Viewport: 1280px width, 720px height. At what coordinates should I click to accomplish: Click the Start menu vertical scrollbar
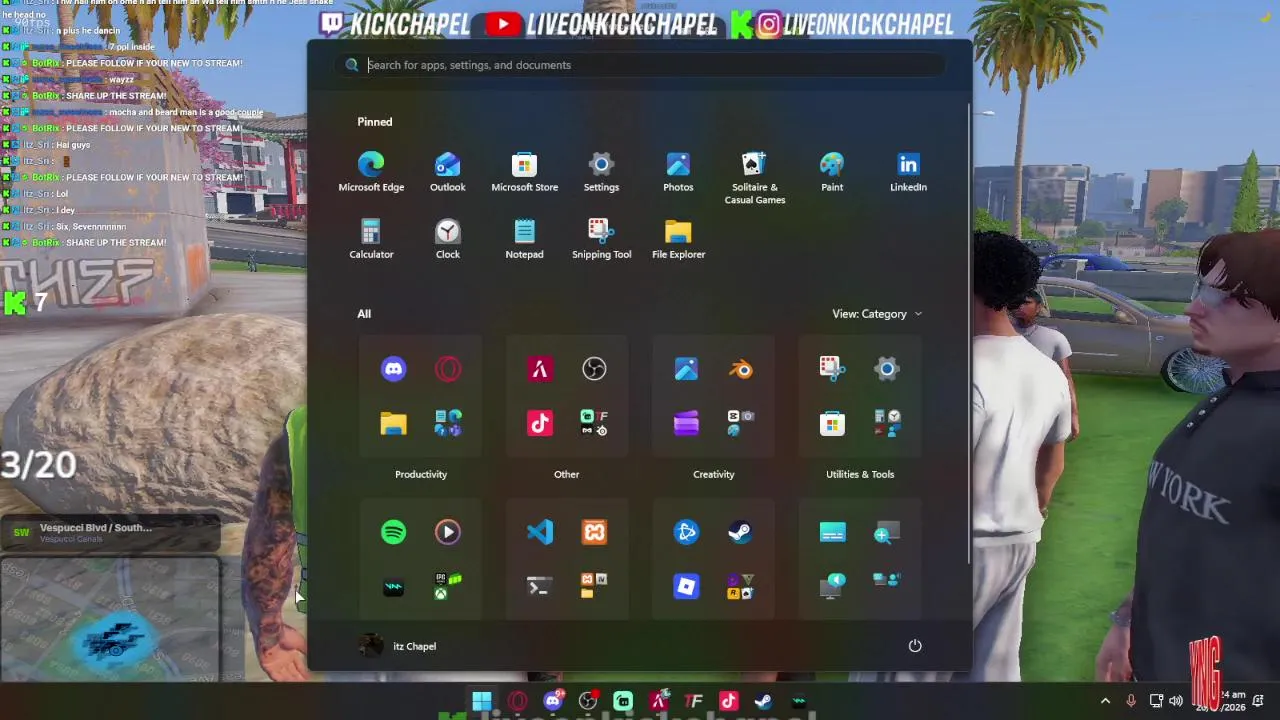click(968, 333)
